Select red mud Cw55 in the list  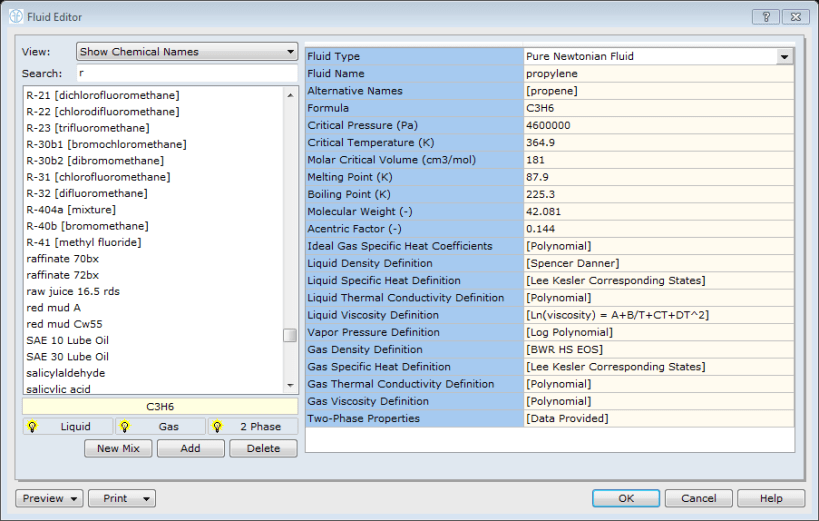pos(65,324)
